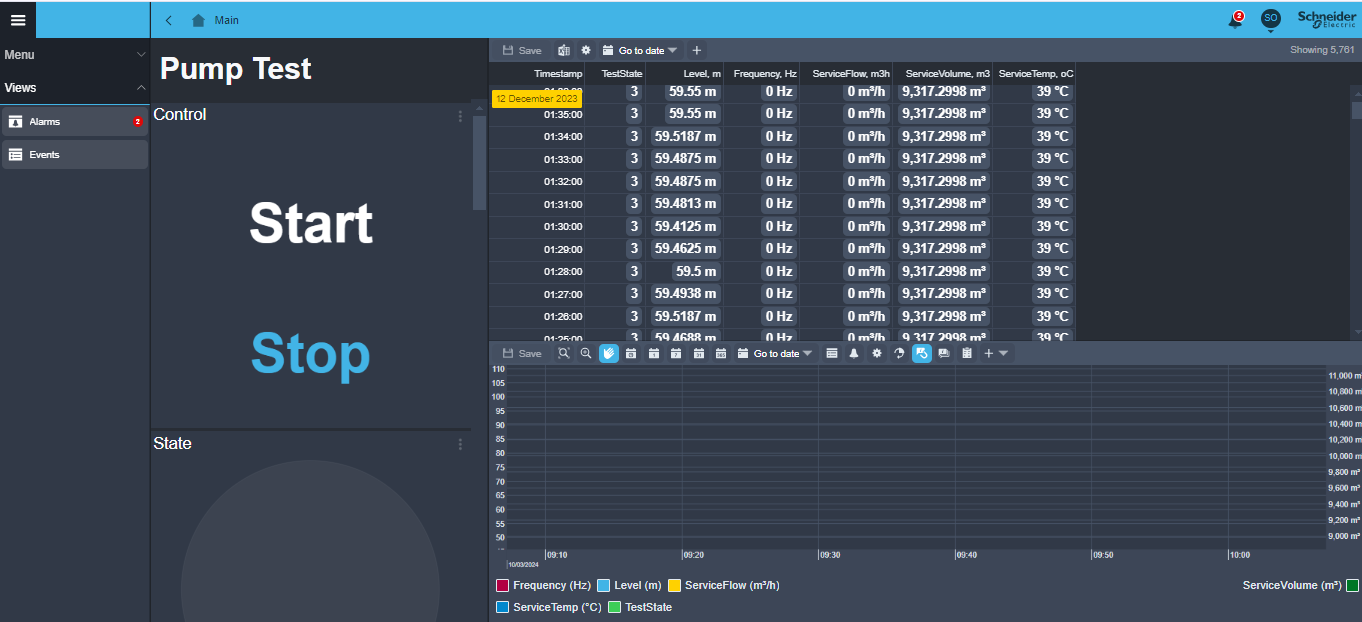Screen dimensions: 1362x622
Task: Open the plus add dropdown in trend toolbar
Action: click(x=996, y=353)
